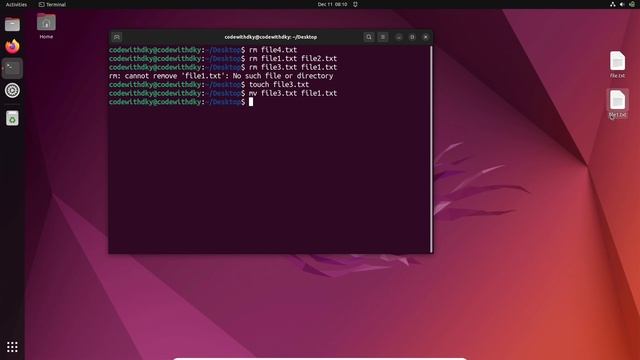Minimize the terminal window
The image size is (640, 360).
click(398, 37)
